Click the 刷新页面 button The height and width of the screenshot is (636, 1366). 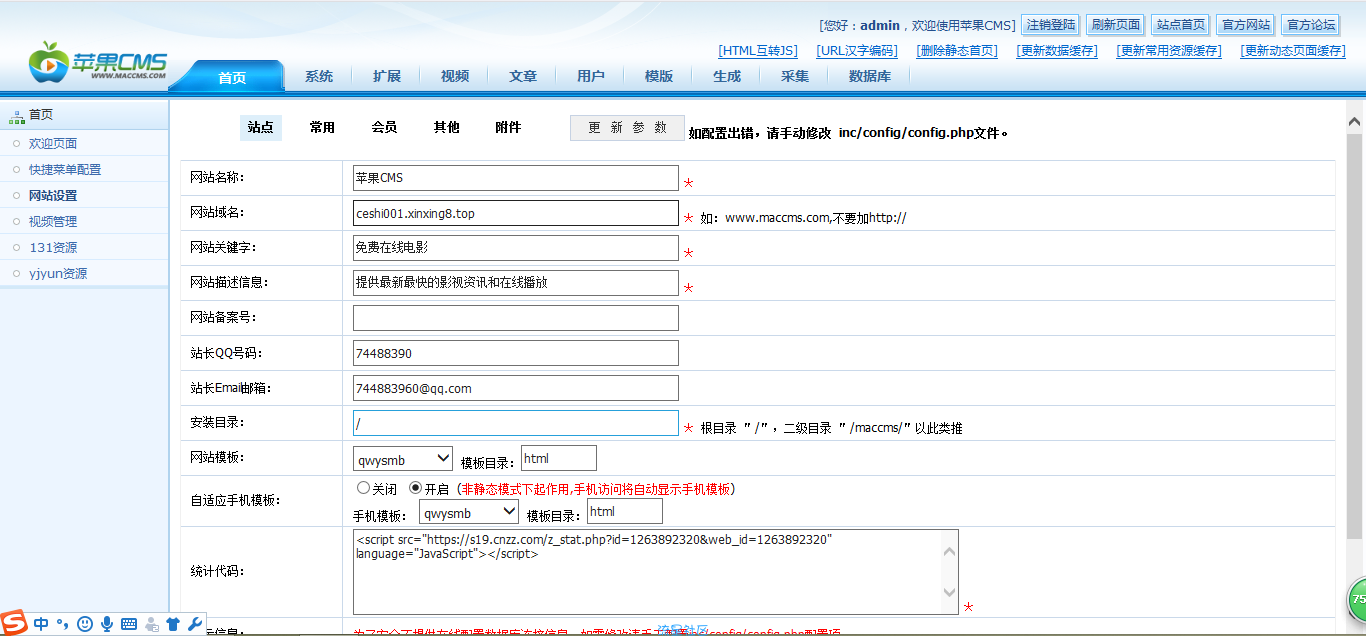1115,25
